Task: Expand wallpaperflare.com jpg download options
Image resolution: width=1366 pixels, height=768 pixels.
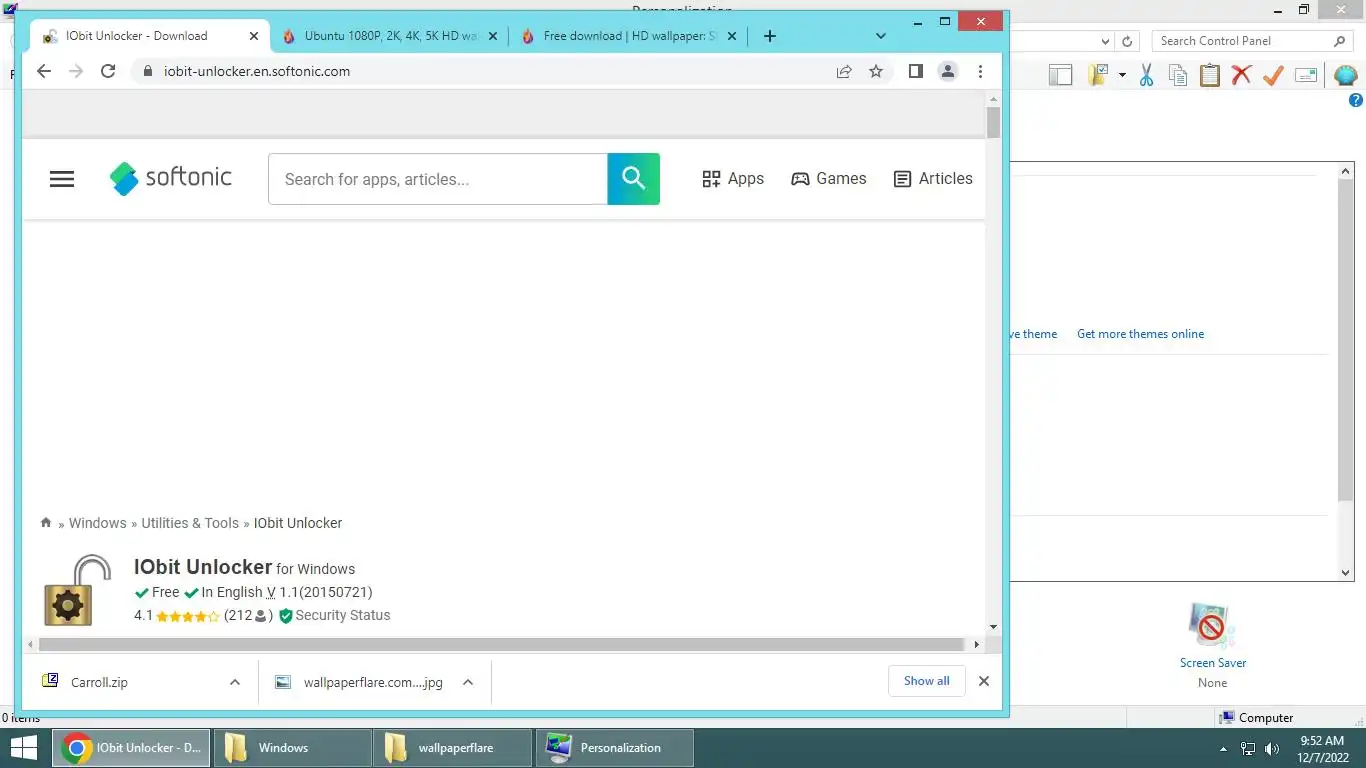Action: (468, 682)
